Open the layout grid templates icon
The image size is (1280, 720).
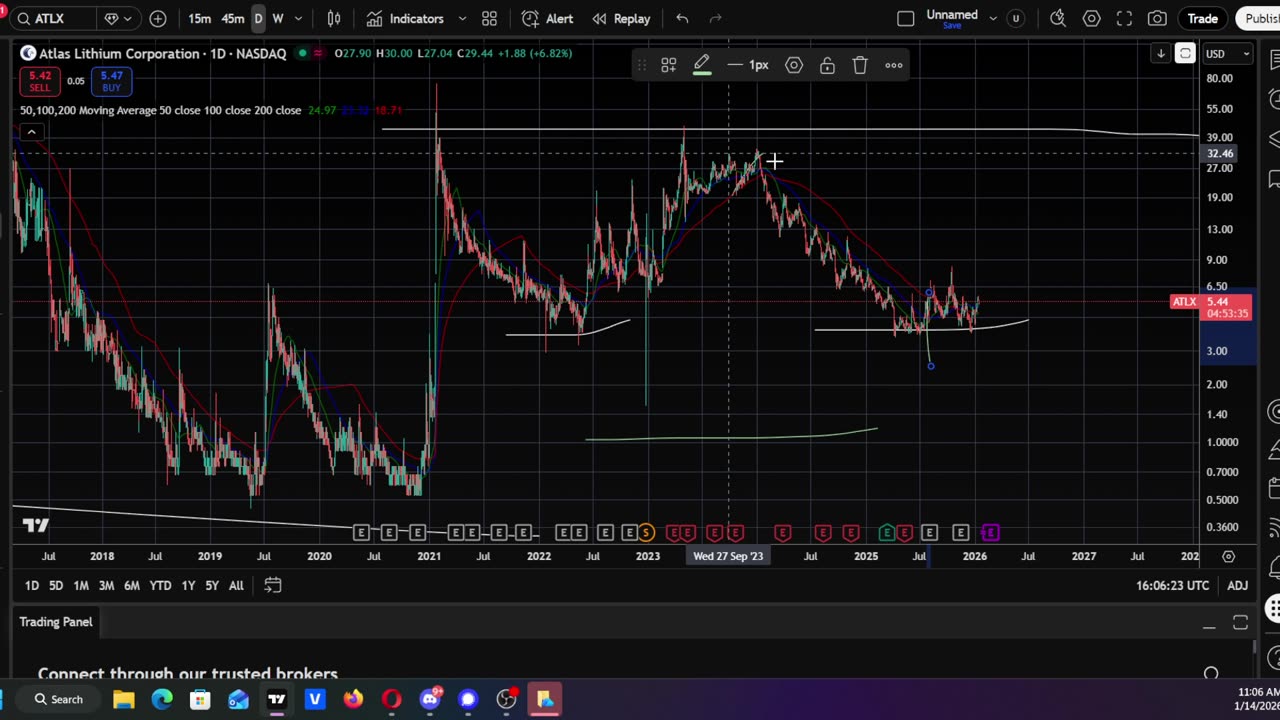point(489,18)
